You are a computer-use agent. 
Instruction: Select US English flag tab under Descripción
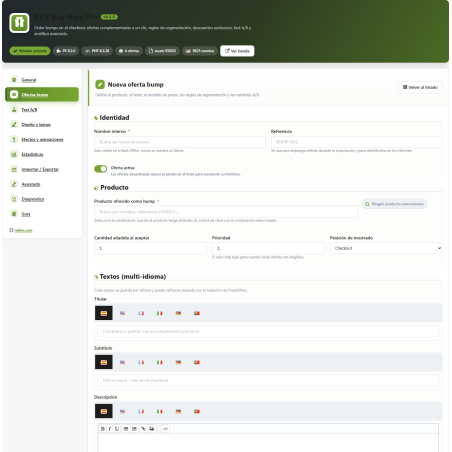pos(122,411)
